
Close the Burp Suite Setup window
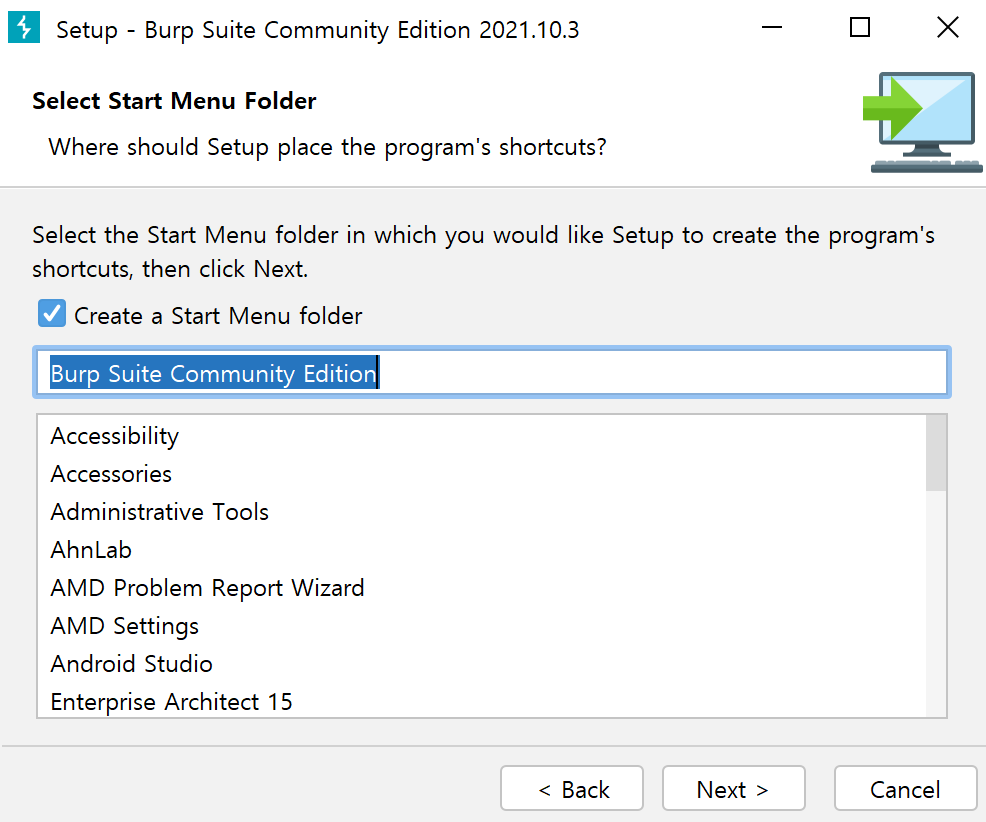tap(947, 27)
